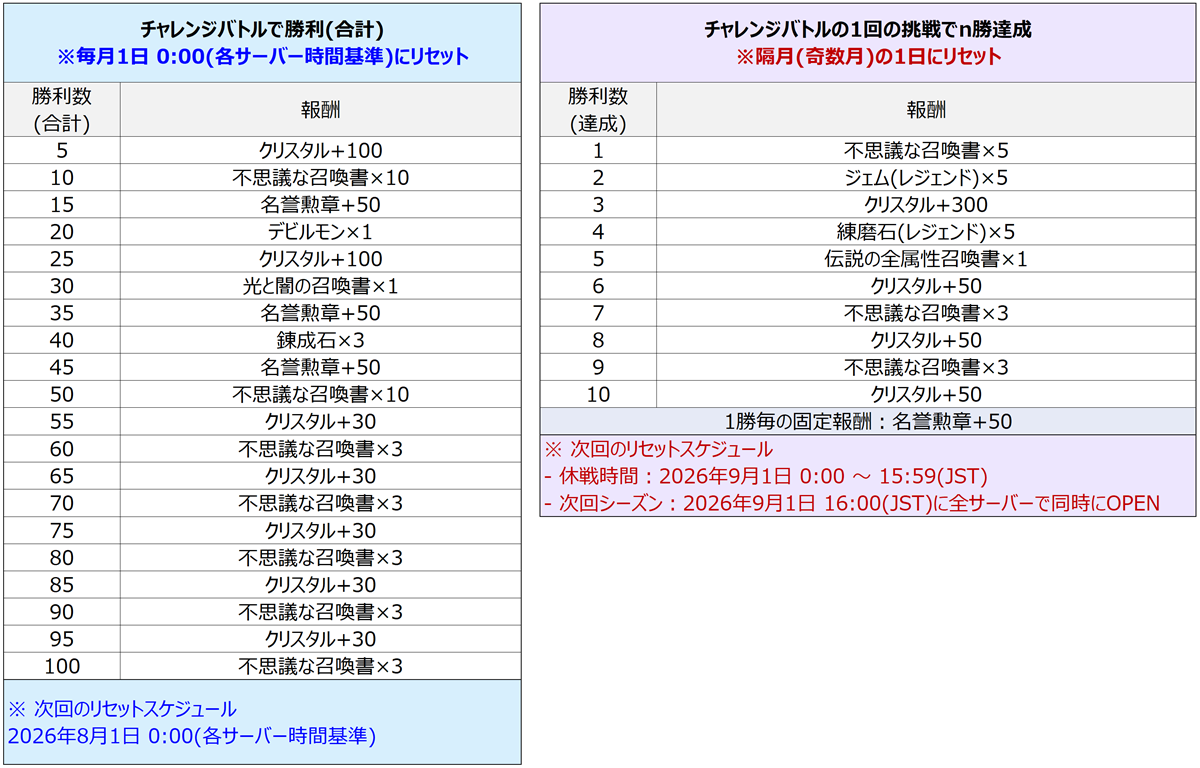Click the クリスタル+100 reward for 5 wins
Viewport: 1200px width, 768px height.
pos(321,151)
